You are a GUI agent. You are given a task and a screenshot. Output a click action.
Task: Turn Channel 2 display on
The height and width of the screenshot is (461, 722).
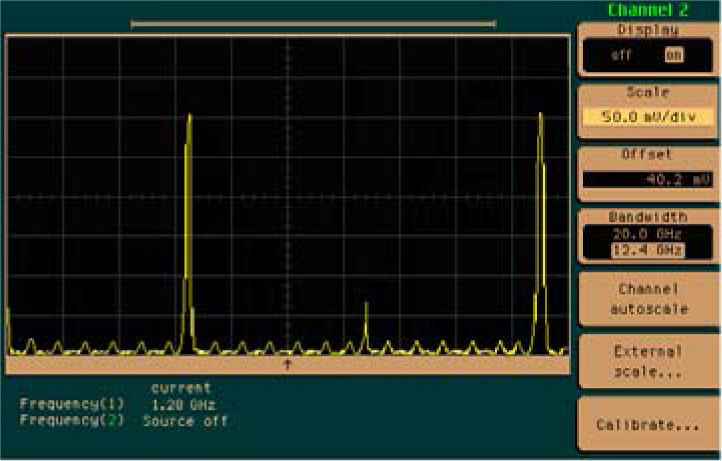673,56
